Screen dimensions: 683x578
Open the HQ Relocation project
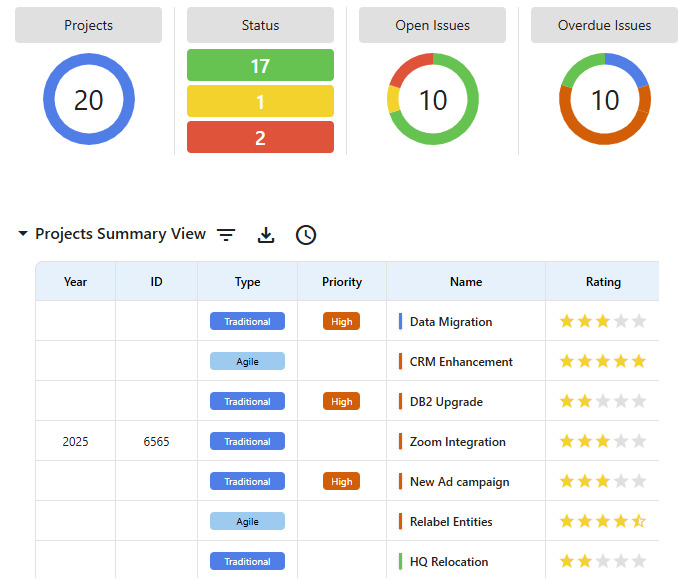tap(449, 562)
